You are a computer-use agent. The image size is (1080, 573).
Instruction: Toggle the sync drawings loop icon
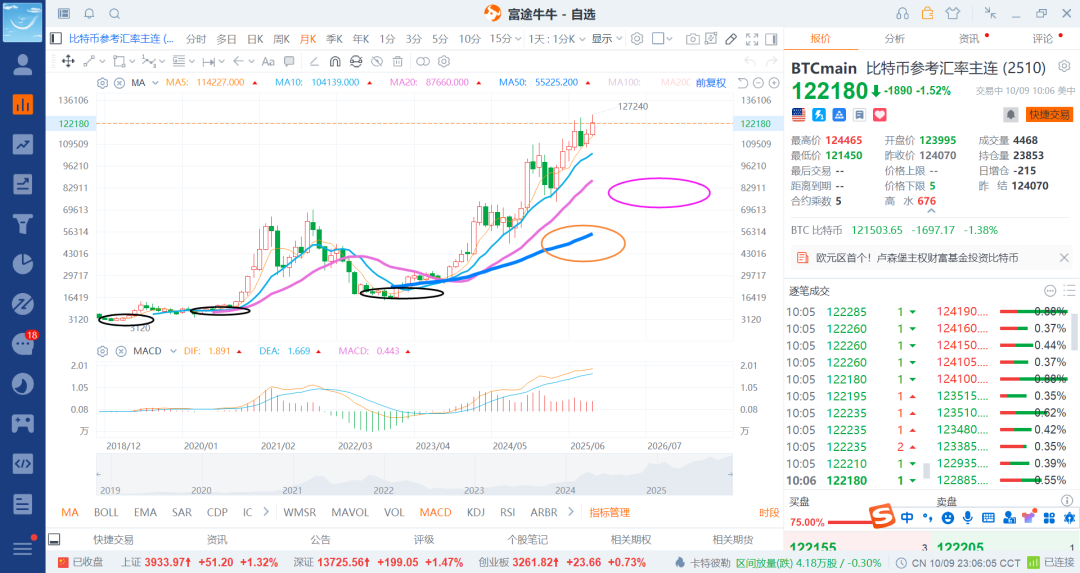(355, 61)
